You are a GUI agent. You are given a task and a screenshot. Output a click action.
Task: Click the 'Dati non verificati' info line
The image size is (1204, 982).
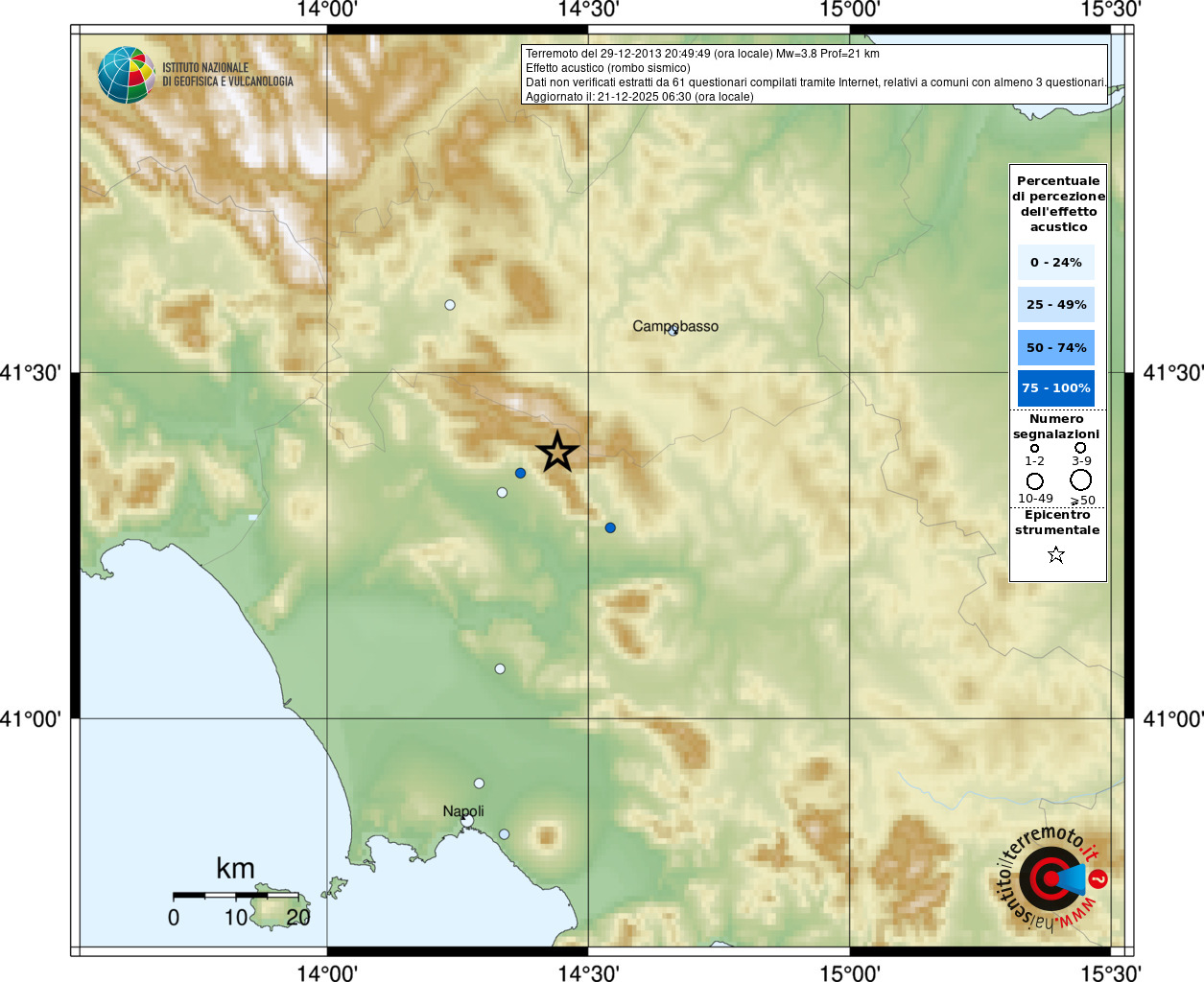coord(815,82)
